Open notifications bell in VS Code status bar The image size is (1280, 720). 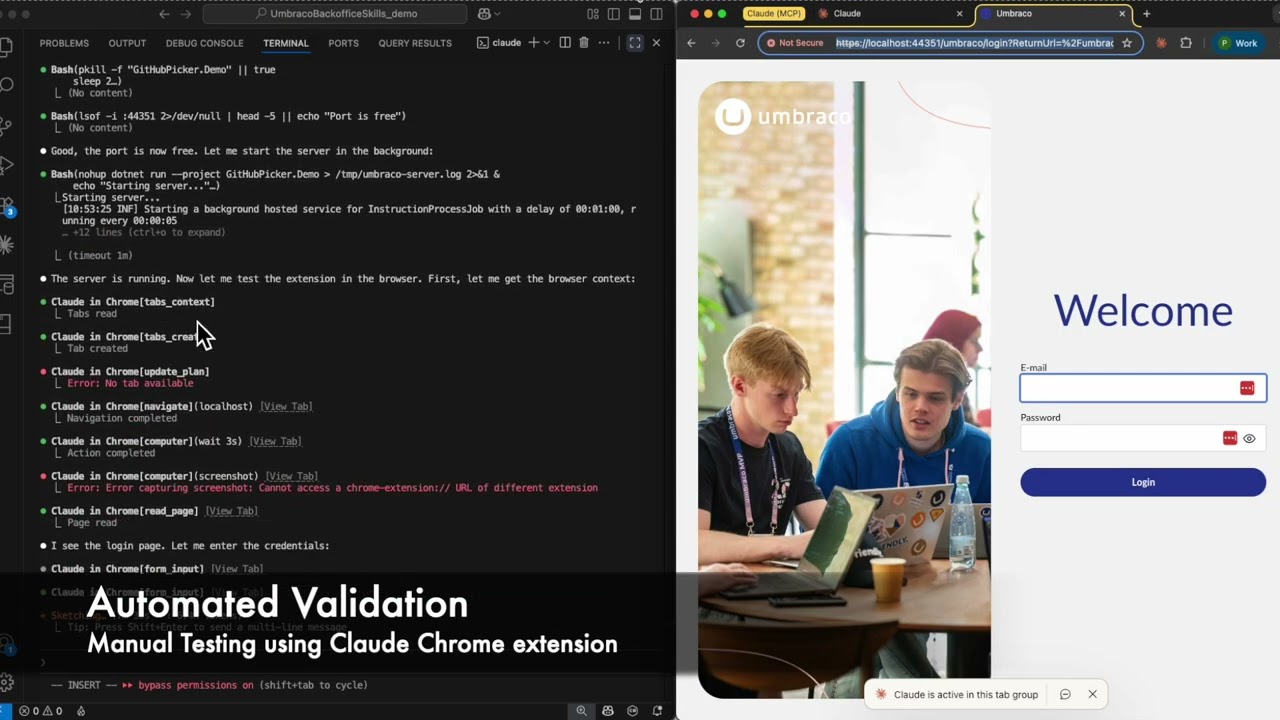[657, 711]
